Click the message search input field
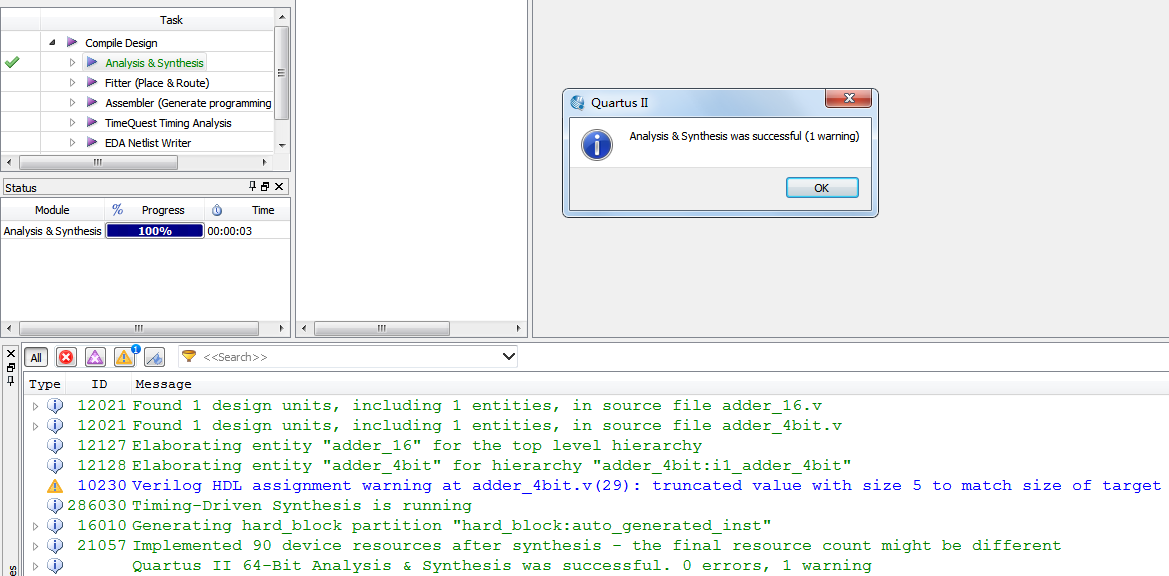This screenshot has height=576, width=1169. coord(350,357)
